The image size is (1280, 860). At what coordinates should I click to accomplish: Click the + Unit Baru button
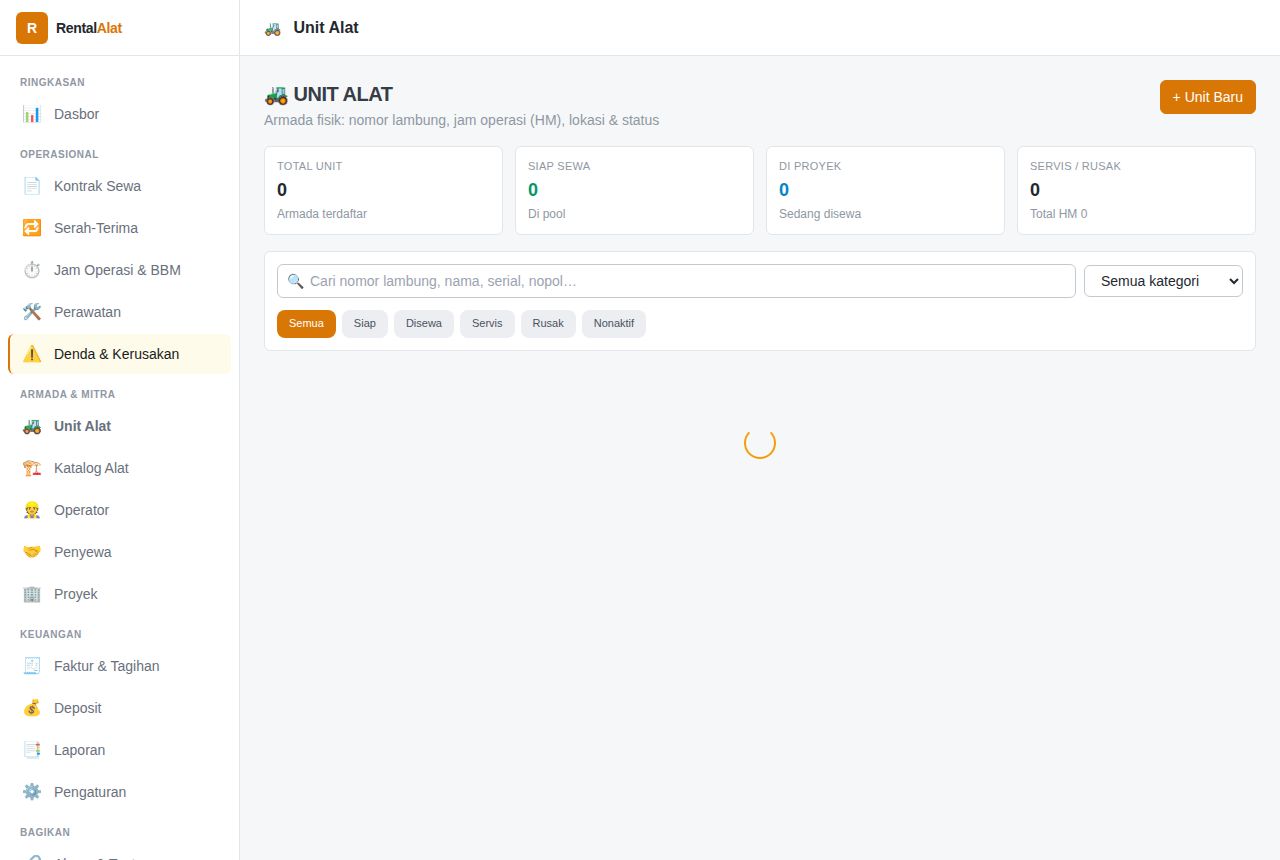(1208, 97)
